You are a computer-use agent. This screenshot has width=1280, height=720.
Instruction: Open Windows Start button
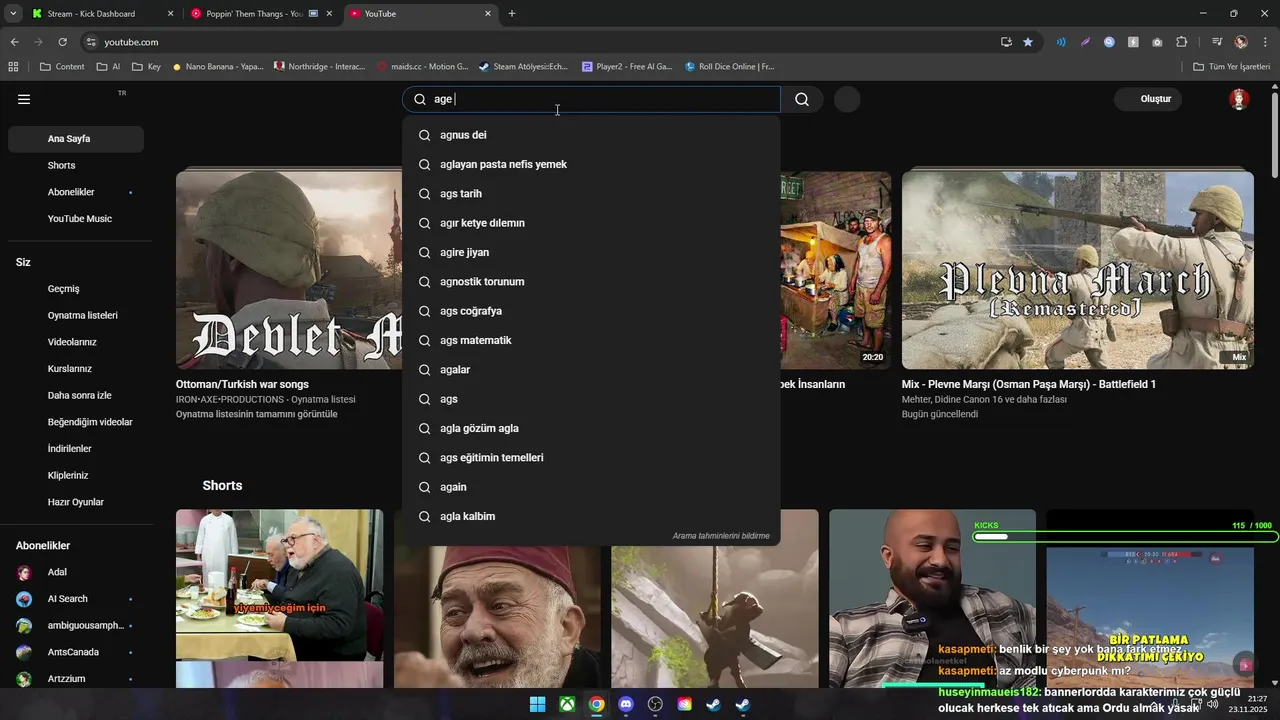point(537,704)
